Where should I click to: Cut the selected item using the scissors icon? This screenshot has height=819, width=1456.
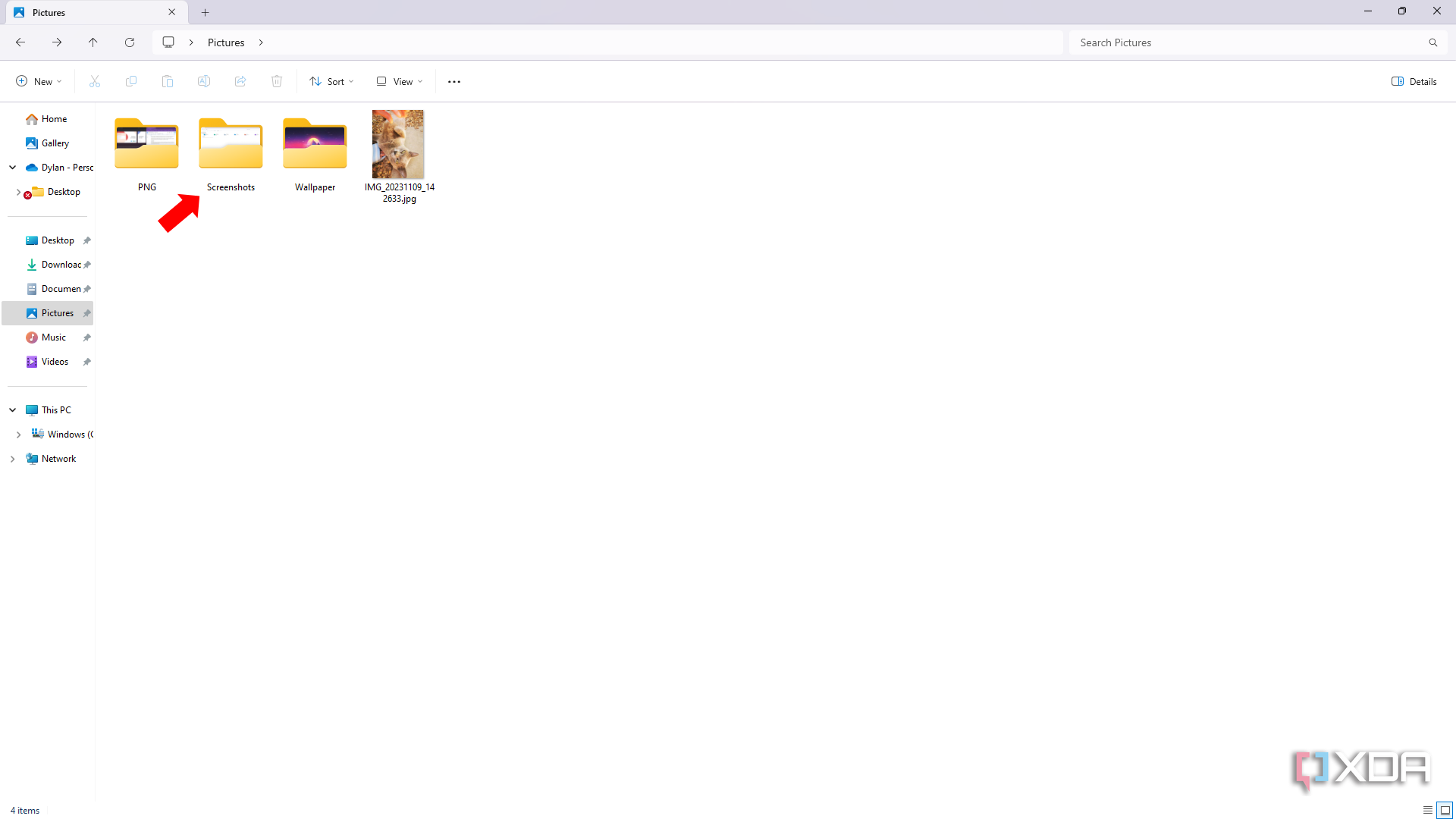(94, 81)
